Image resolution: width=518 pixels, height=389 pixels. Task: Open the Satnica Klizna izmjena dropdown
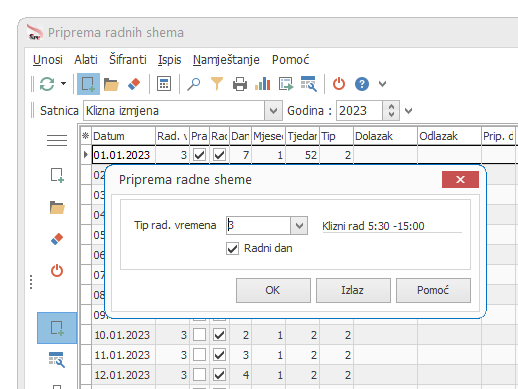[x=273, y=111]
